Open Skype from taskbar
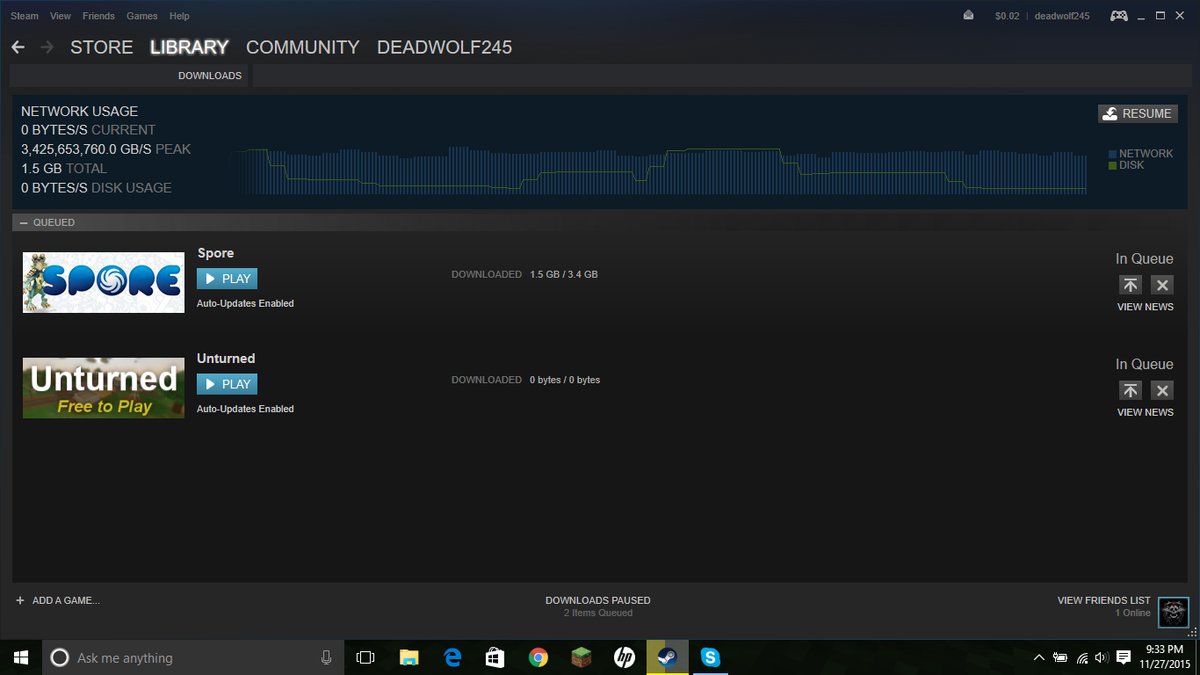The width and height of the screenshot is (1200, 675). 710,657
